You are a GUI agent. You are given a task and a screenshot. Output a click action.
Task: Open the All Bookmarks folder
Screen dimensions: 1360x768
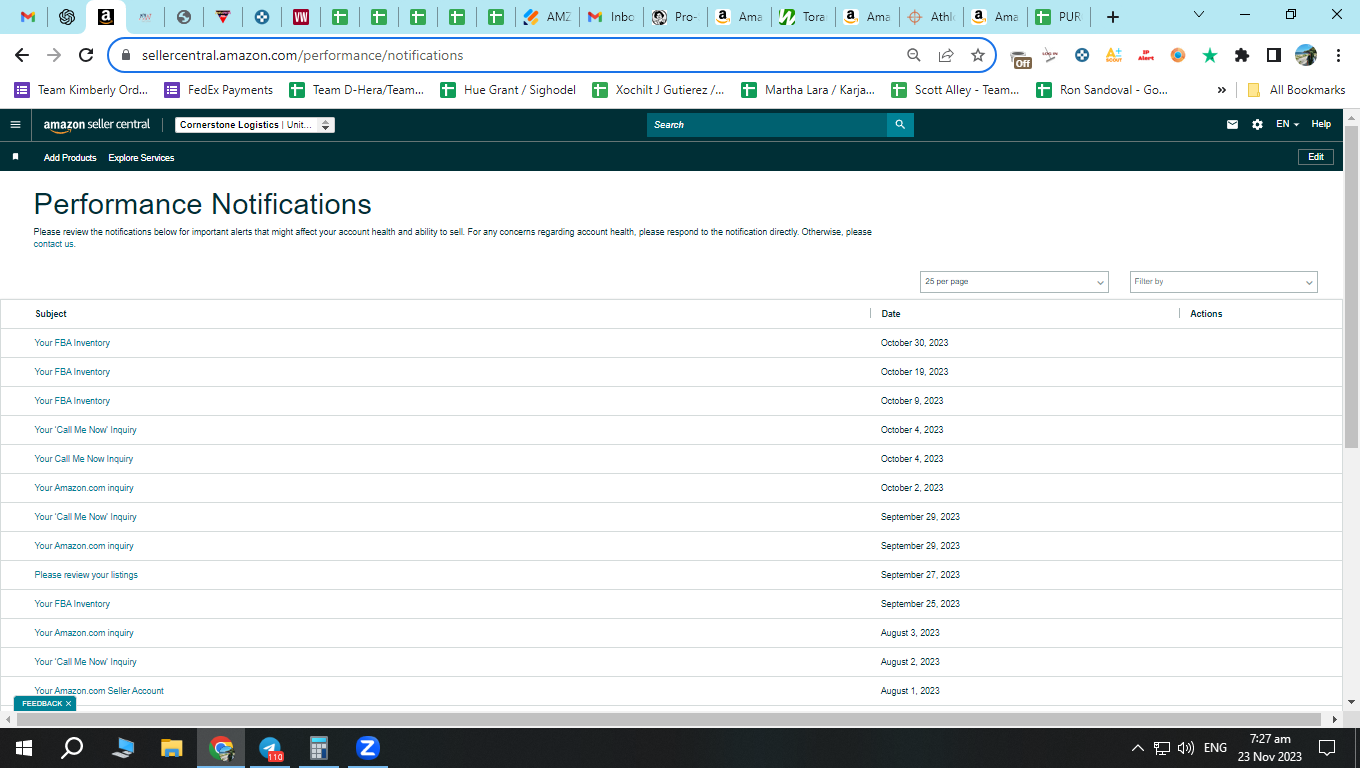(x=1296, y=90)
